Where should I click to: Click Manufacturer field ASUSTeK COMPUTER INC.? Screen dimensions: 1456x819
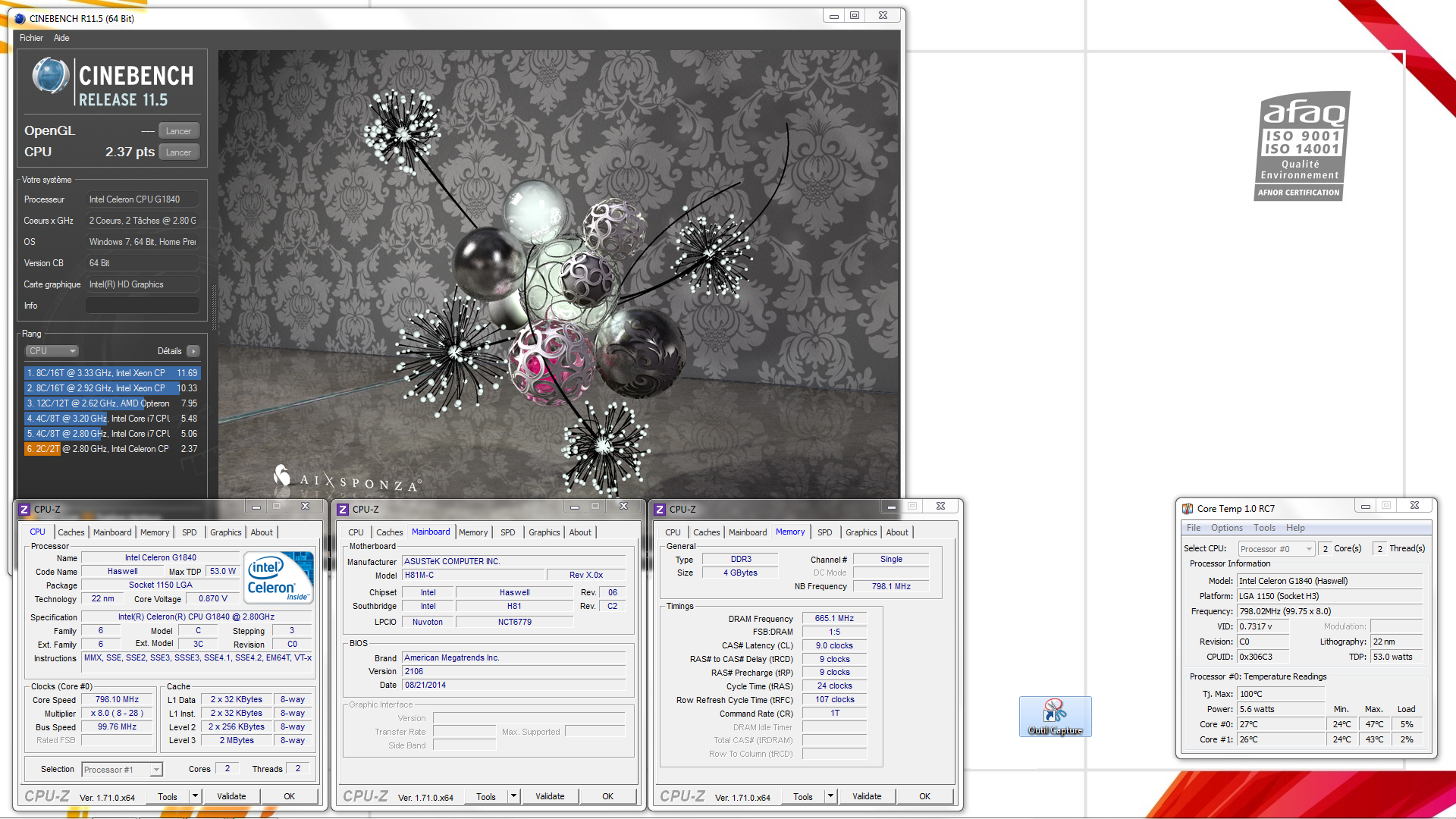click(513, 562)
